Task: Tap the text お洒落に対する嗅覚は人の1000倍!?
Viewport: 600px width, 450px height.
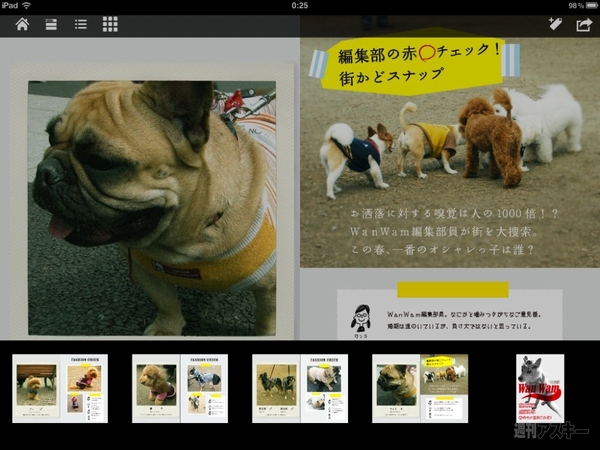Action: (454, 214)
